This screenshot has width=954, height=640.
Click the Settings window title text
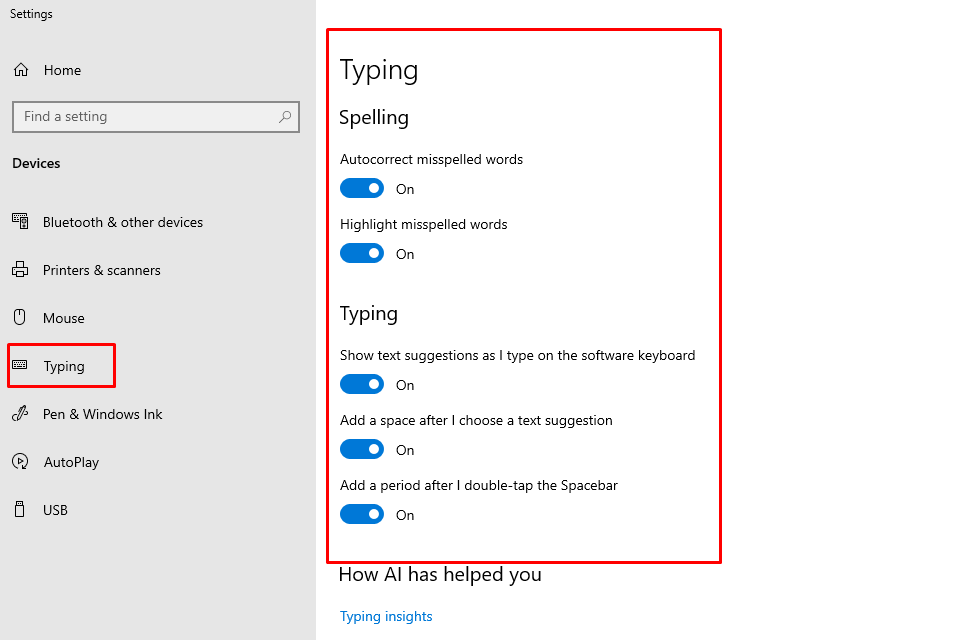click(x=31, y=14)
